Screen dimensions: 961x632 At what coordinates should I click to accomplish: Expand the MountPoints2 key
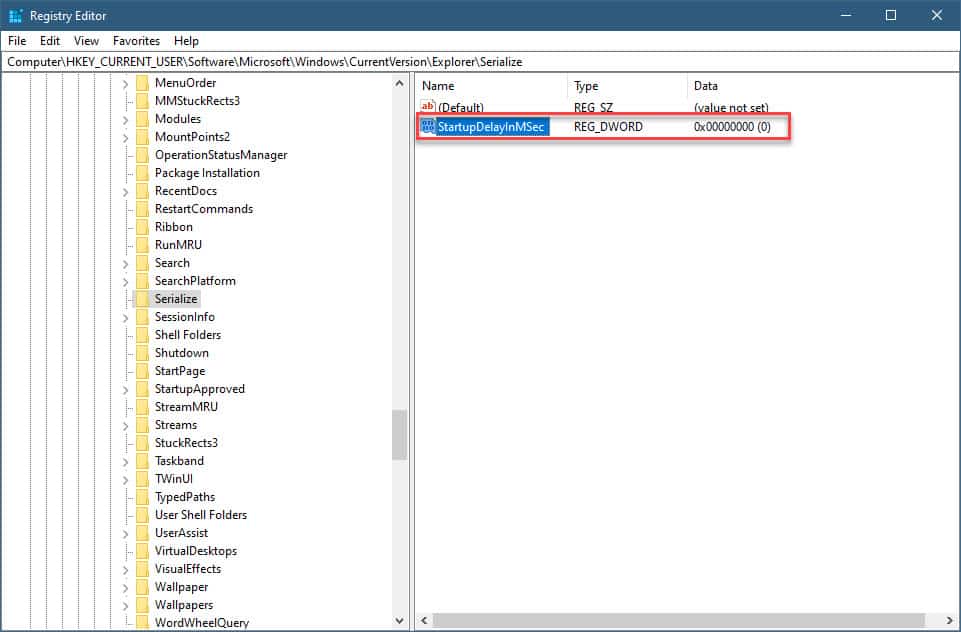click(125, 137)
